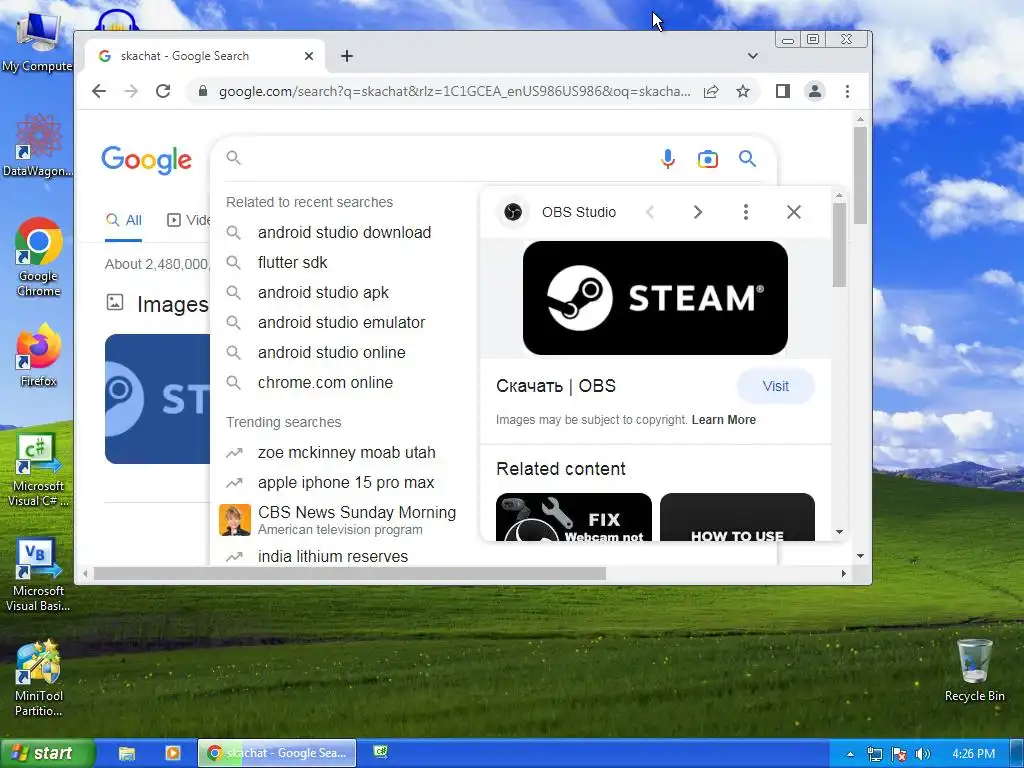Select the Microsoft Visual C# desktop shortcut
The height and width of the screenshot is (768, 1024).
click(x=38, y=470)
